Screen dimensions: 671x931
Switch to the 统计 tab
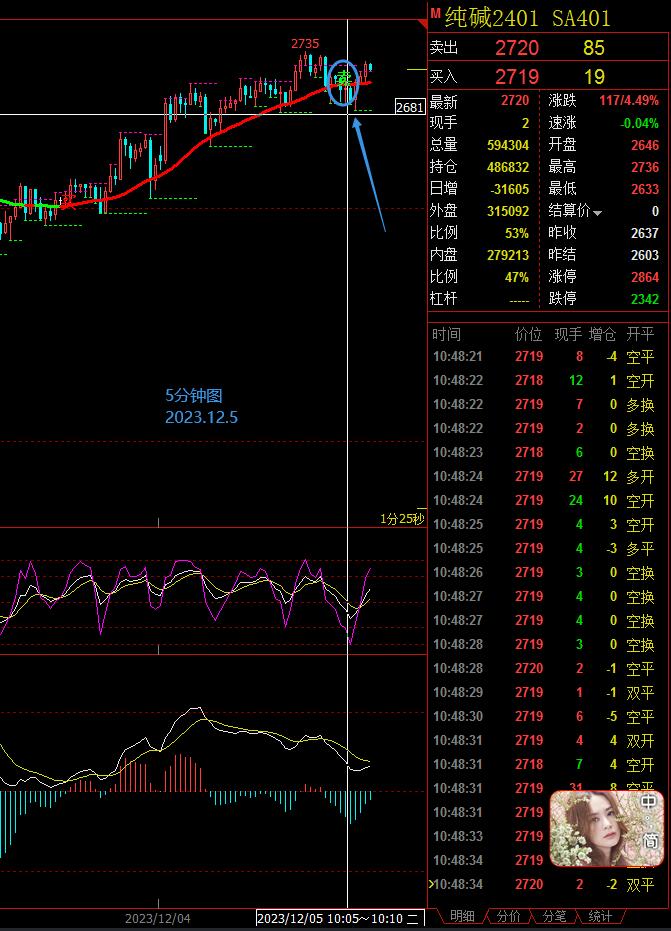[x=600, y=916]
